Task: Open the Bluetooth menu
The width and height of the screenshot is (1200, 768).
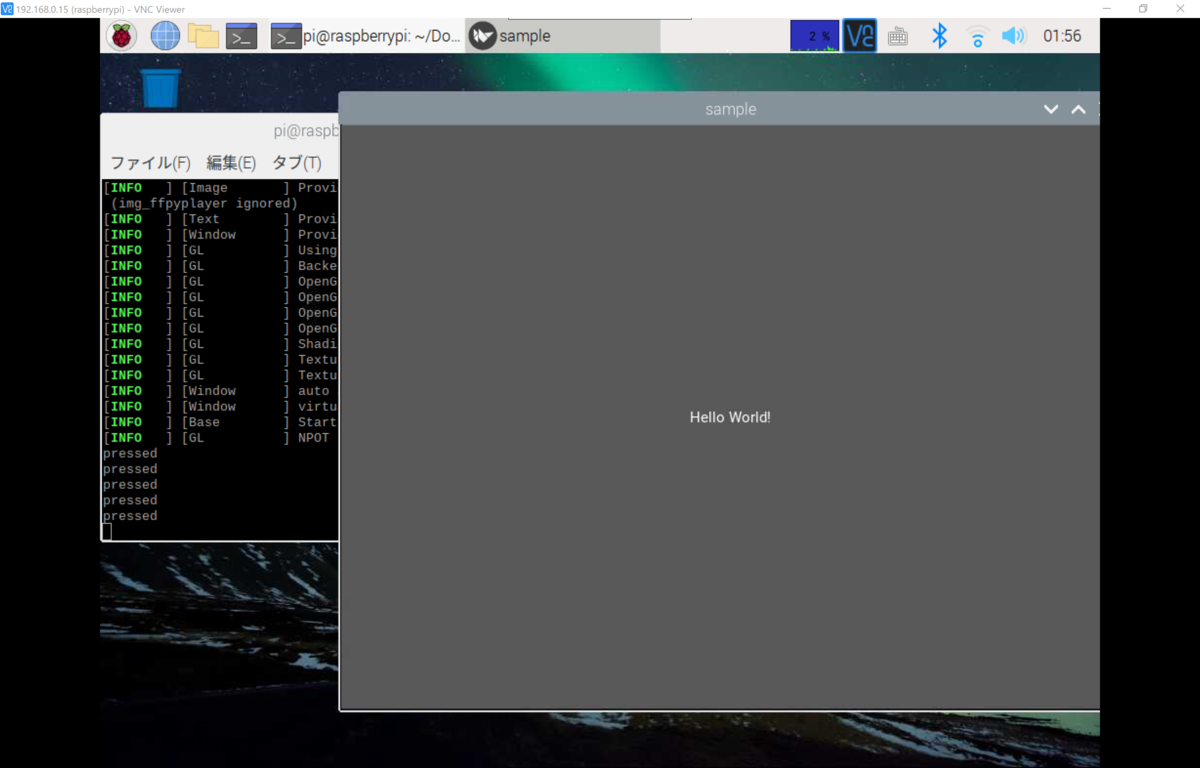Action: click(x=939, y=36)
